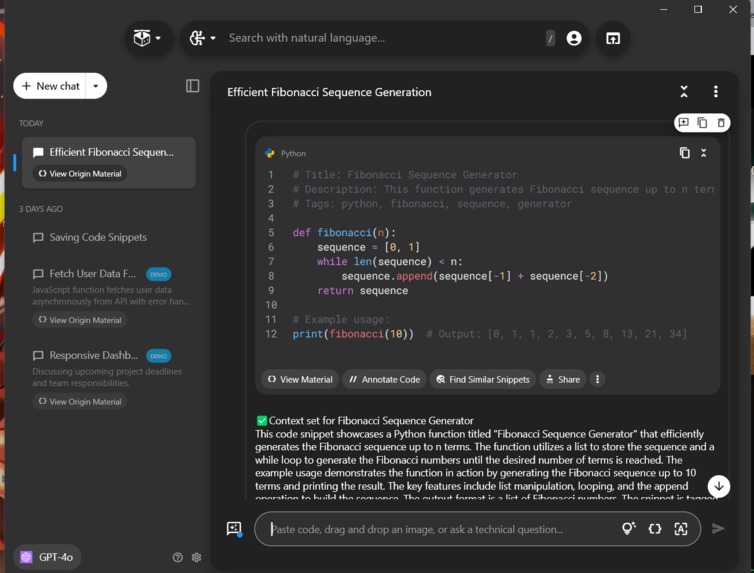
Task: Copy the code block with copy icon
Action: pos(684,153)
